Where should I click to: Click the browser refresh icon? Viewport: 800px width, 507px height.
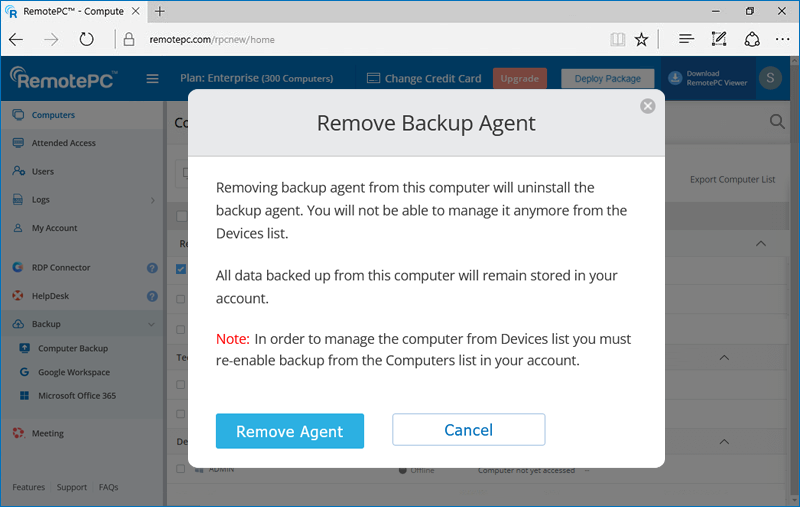coord(87,40)
